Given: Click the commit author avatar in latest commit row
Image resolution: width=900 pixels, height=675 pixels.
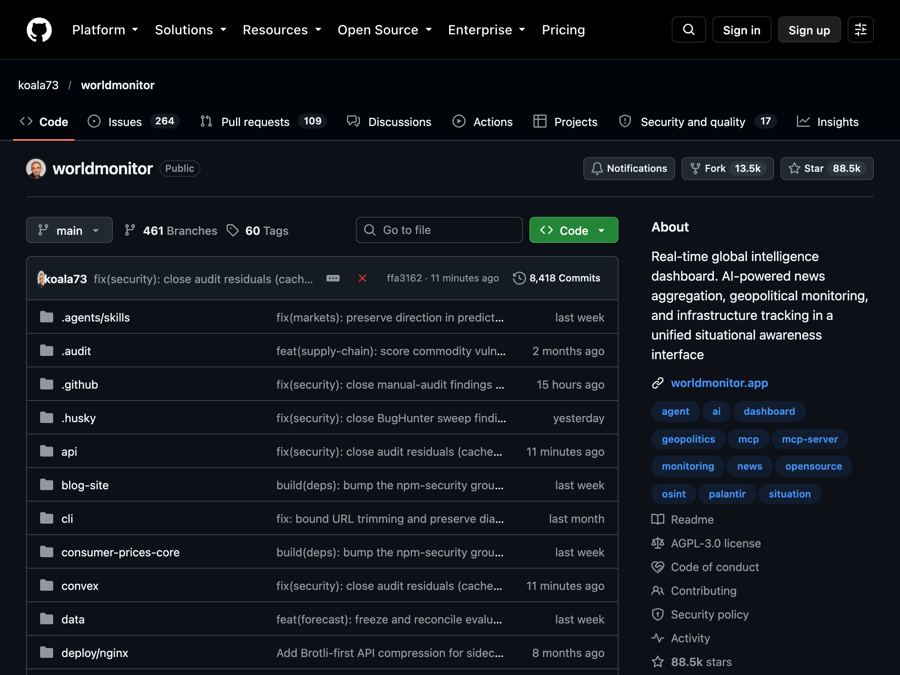Looking at the screenshot, I should [x=41, y=278].
